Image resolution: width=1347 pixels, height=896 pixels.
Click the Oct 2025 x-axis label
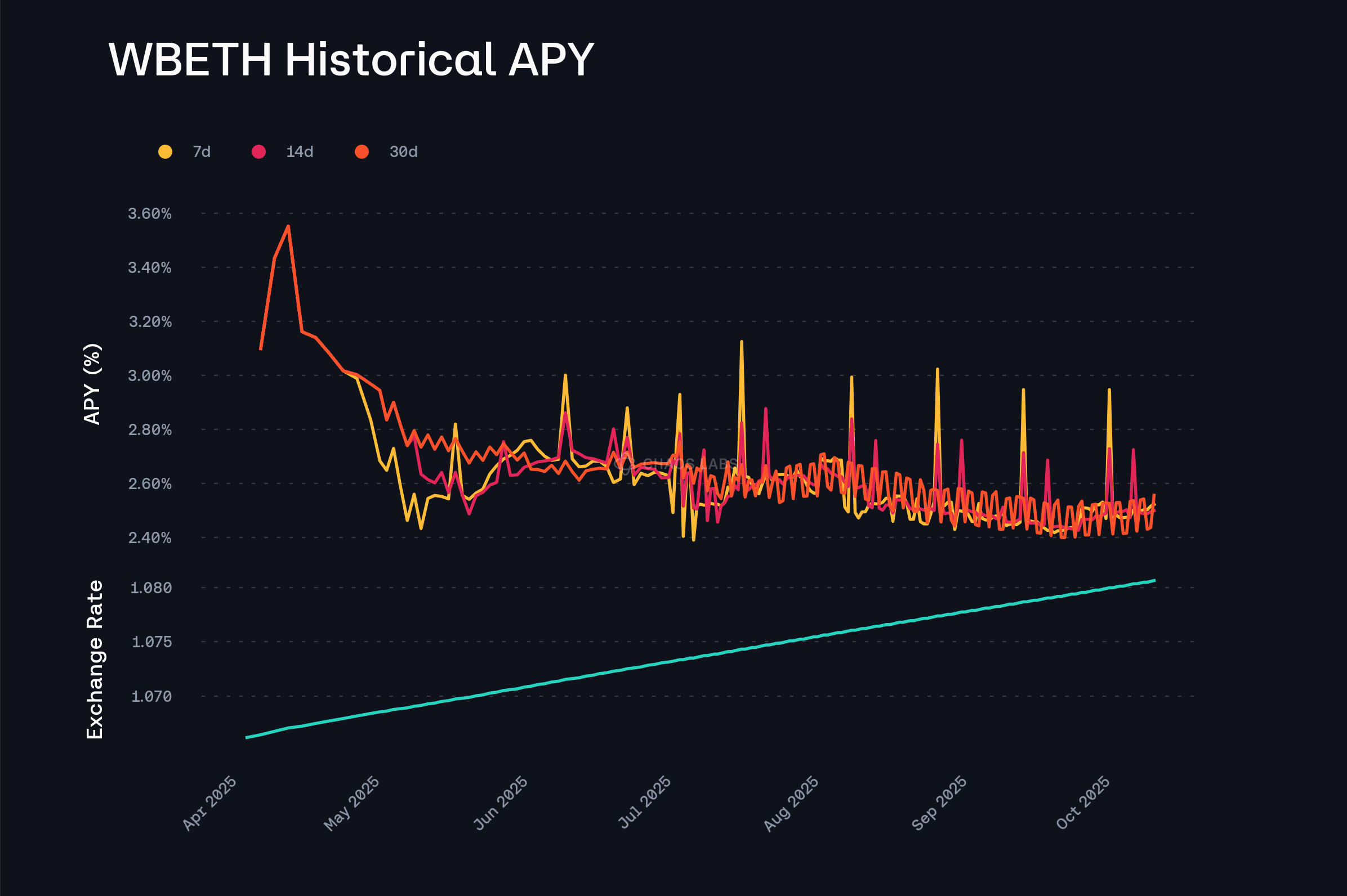(x=1083, y=802)
